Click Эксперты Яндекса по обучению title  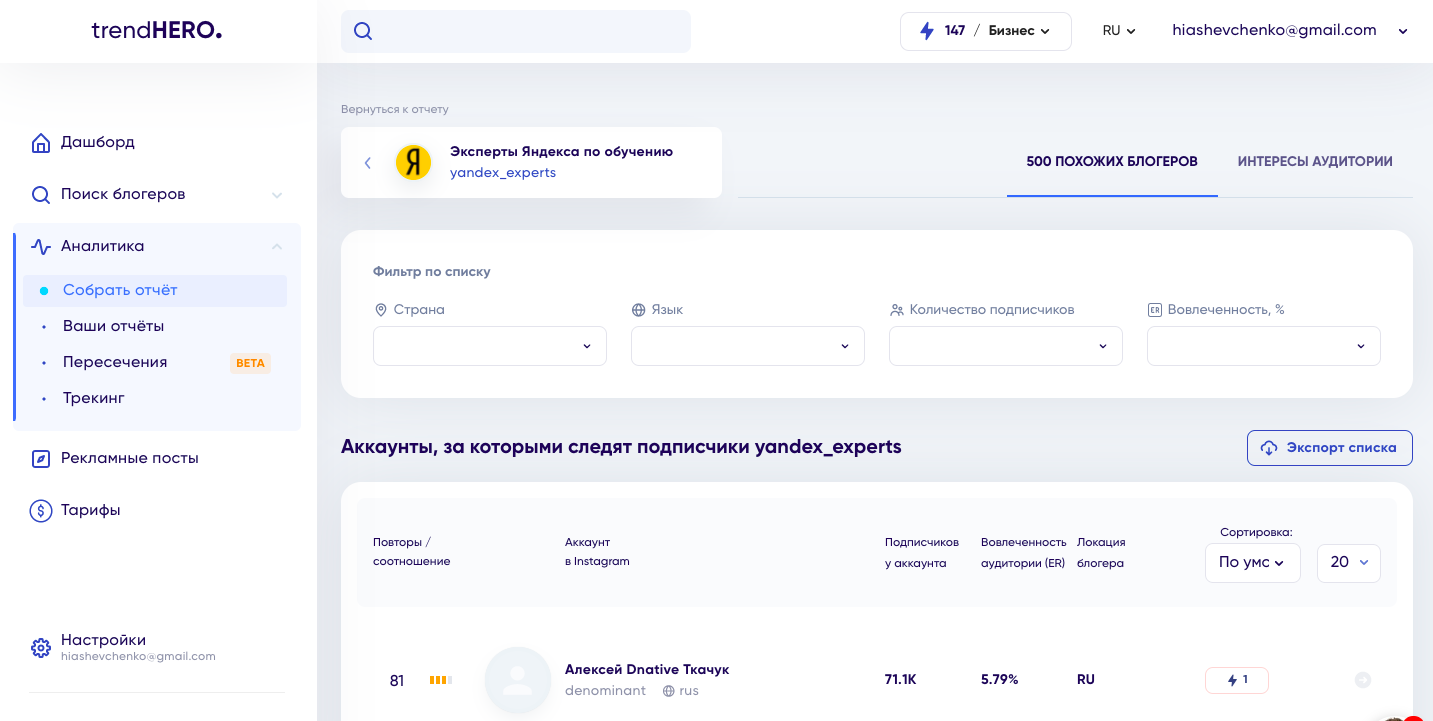561,152
